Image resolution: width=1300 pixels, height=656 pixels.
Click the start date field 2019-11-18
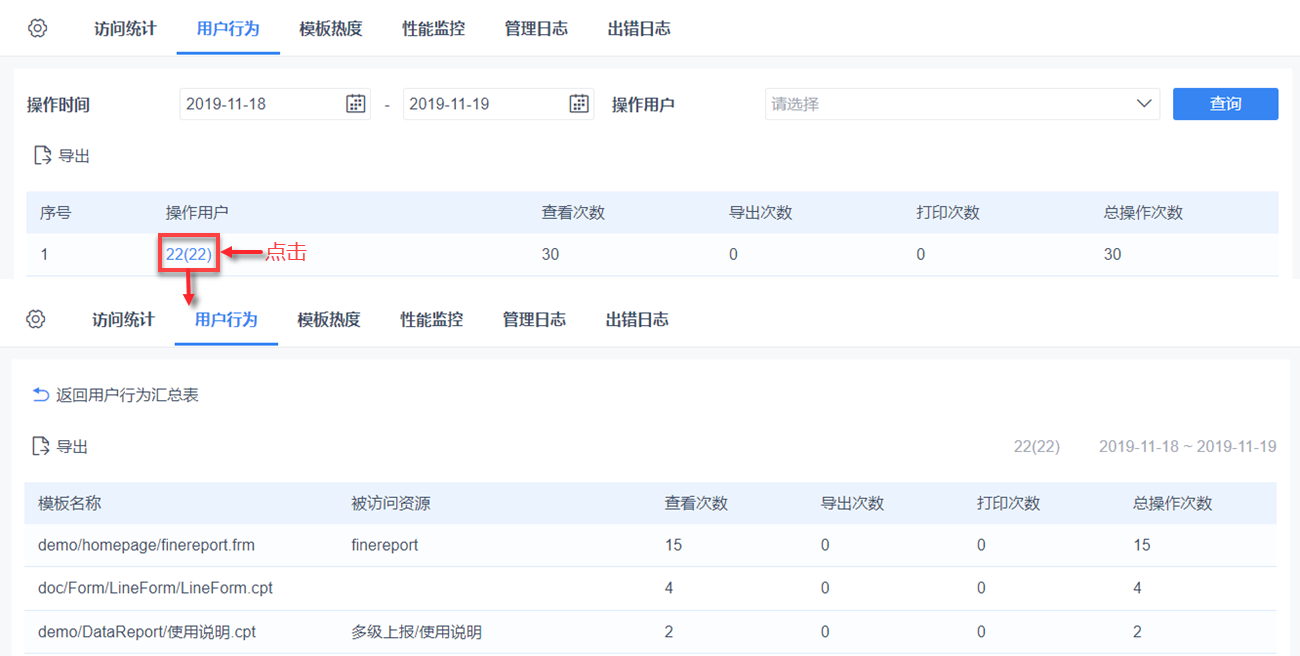pyautogui.click(x=260, y=103)
